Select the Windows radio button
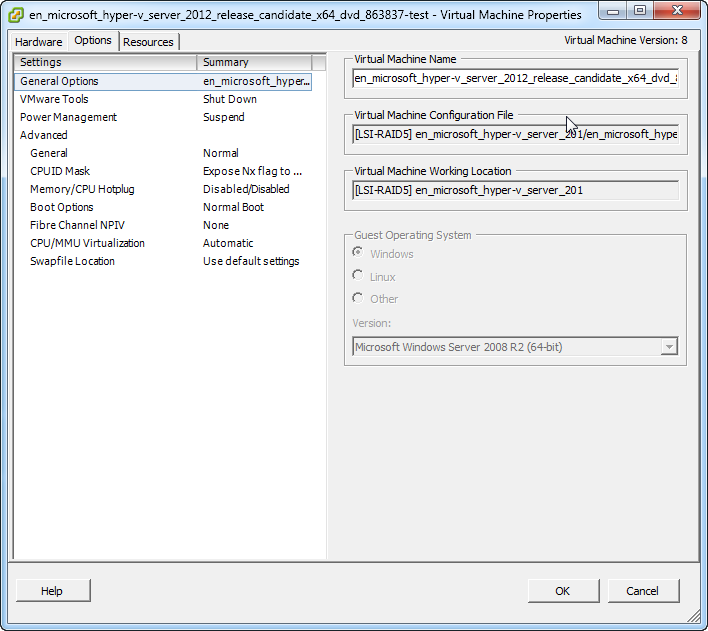The width and height of the screenshot is (708, 631). coord(358,252)
